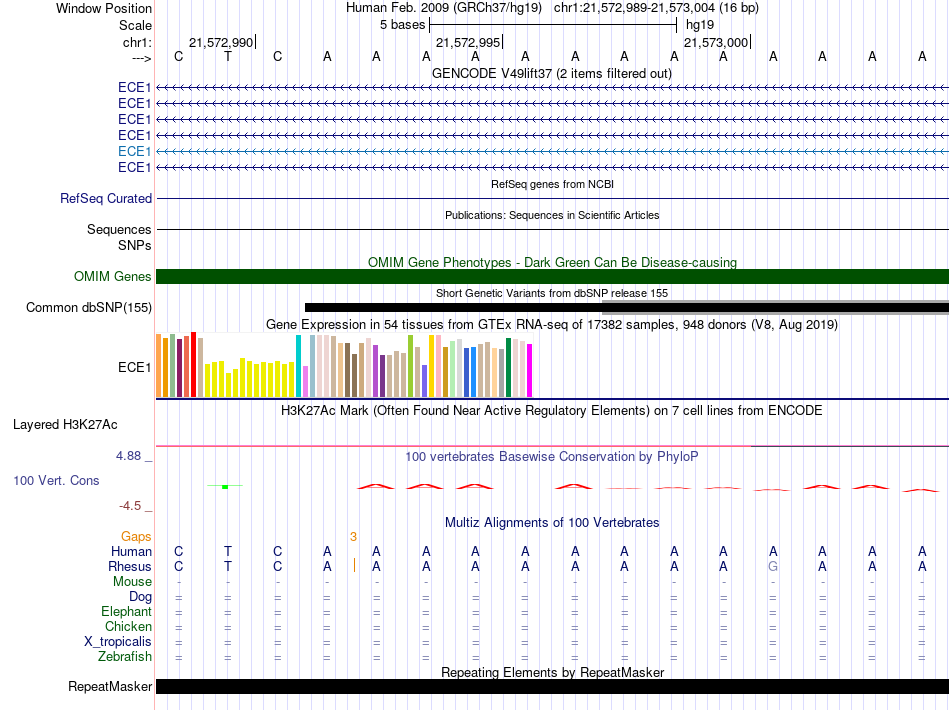Screen dimensions: 950x710
Task: Click the gray G in Rhesus row
Action: pos(772,566)
